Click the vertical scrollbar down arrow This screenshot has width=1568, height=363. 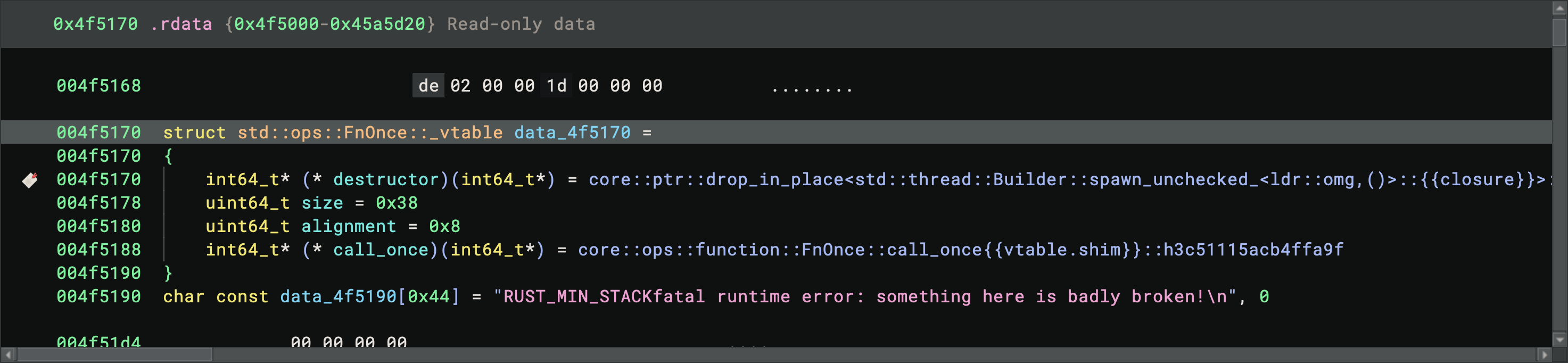tap(1559, 339)
